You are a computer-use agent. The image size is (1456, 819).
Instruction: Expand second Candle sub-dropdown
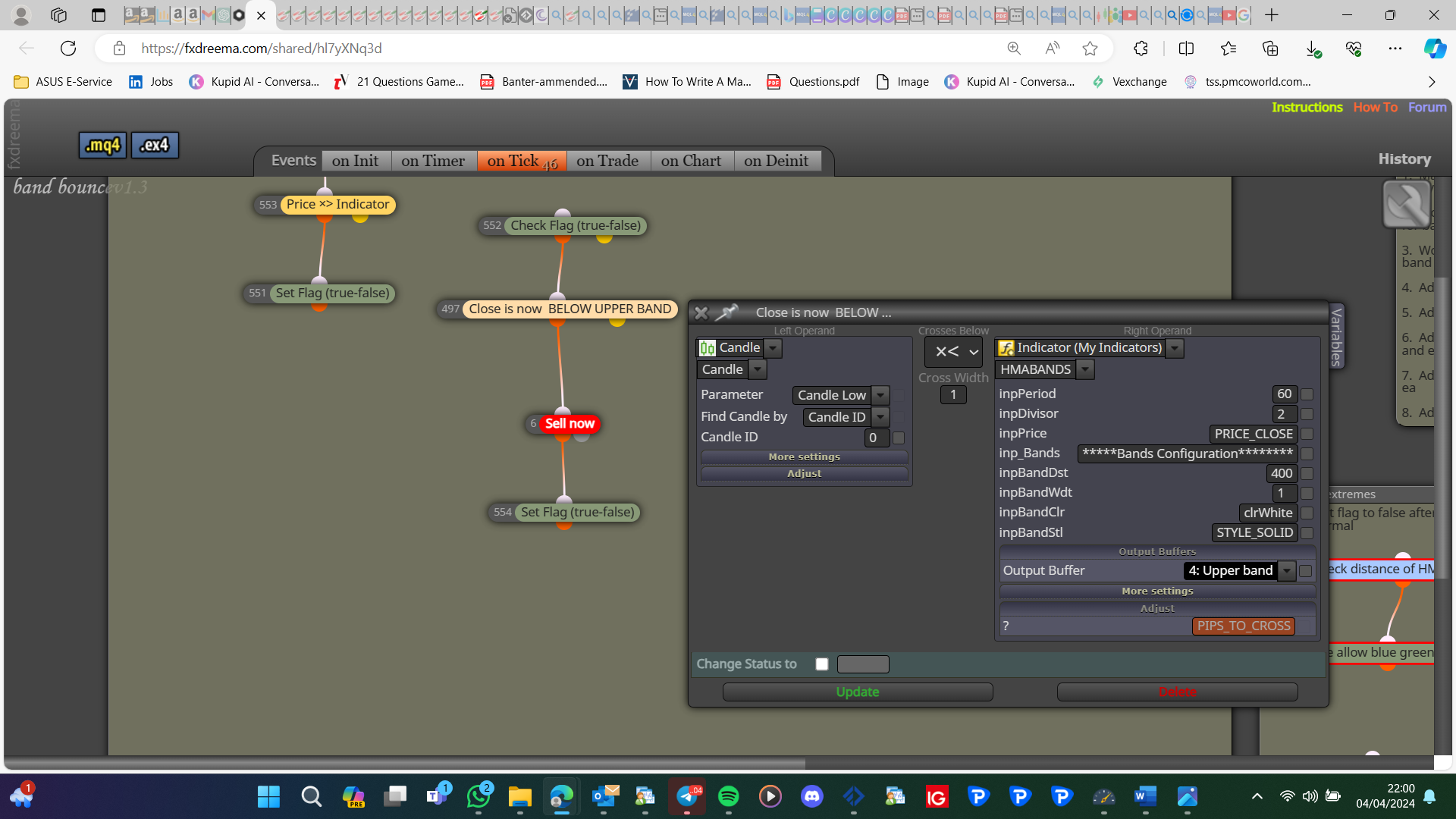click(x=758, y=369)
